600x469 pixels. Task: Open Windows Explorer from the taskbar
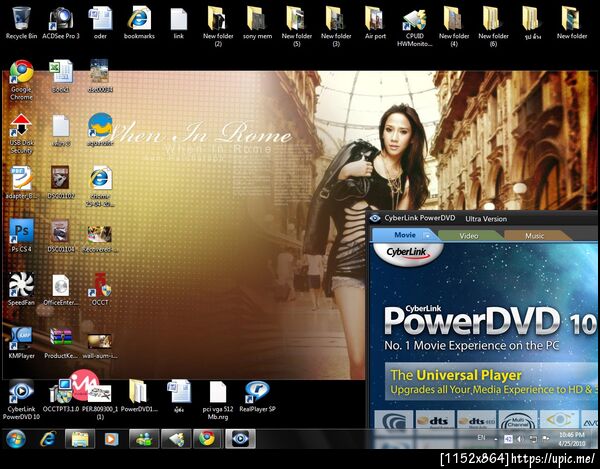pos(80,438)
